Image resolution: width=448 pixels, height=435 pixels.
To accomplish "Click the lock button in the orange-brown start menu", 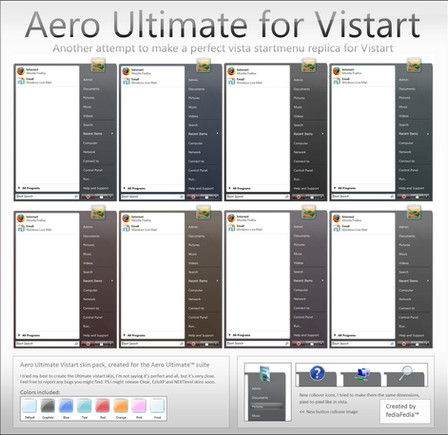I will point(207,344).
